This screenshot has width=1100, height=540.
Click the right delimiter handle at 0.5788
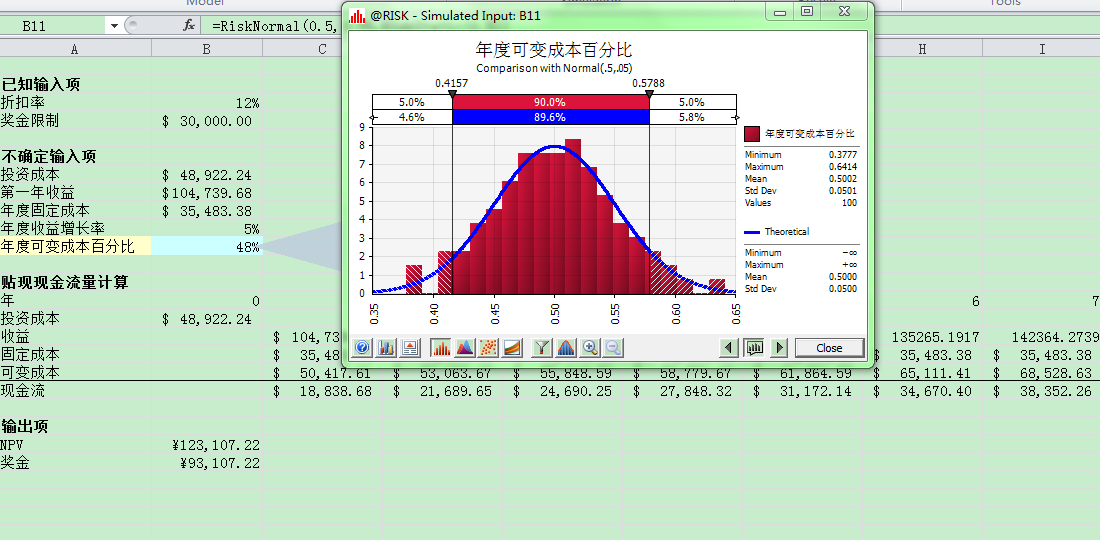click(649, 94)
